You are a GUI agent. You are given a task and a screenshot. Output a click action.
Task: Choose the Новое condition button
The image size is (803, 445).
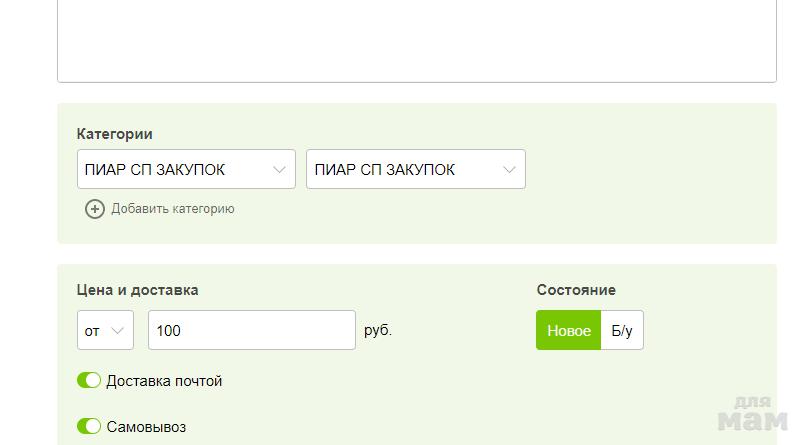click(x=569, y=331)
